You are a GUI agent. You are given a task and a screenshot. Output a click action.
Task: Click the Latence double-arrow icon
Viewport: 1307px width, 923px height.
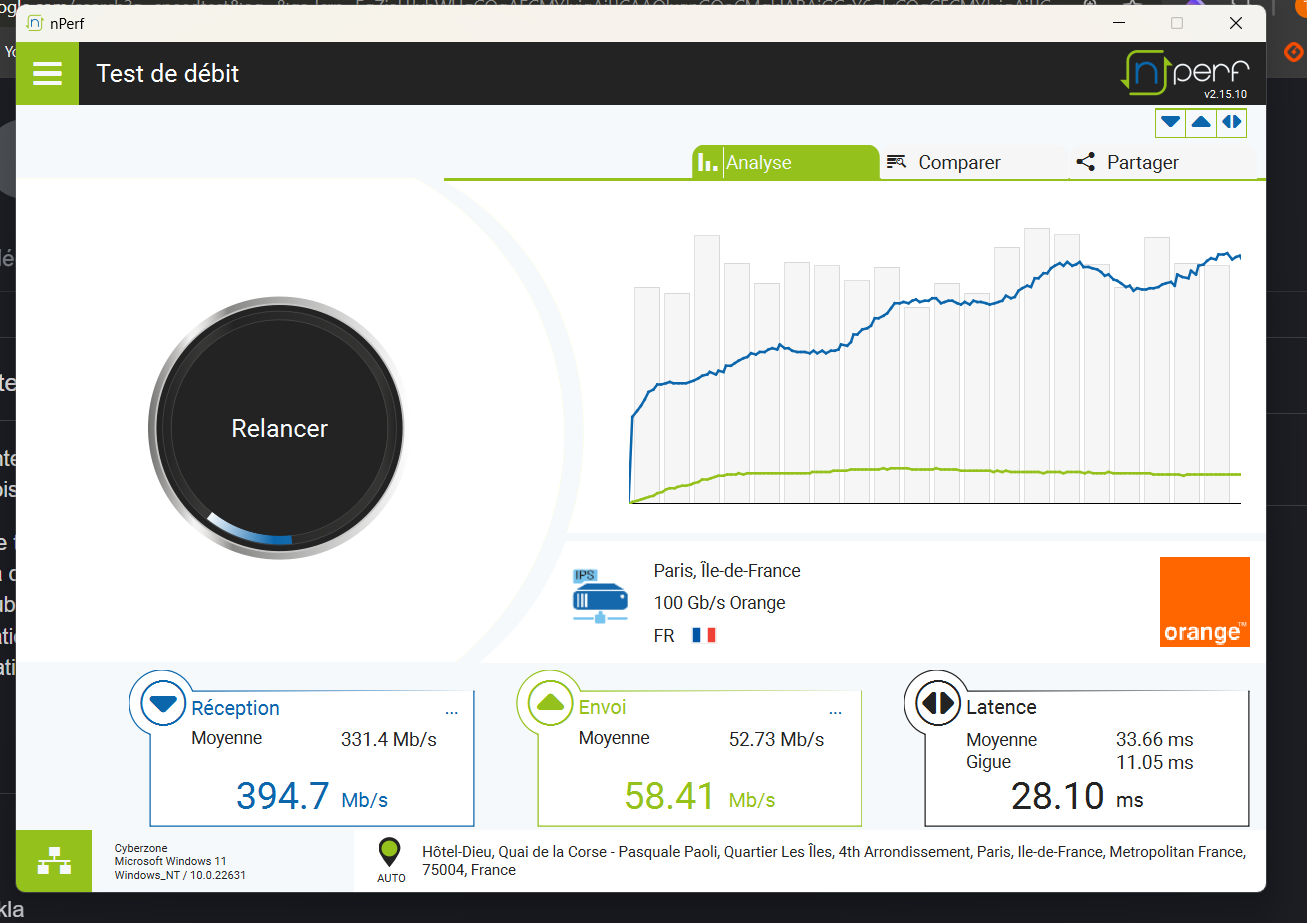(937, 703)
